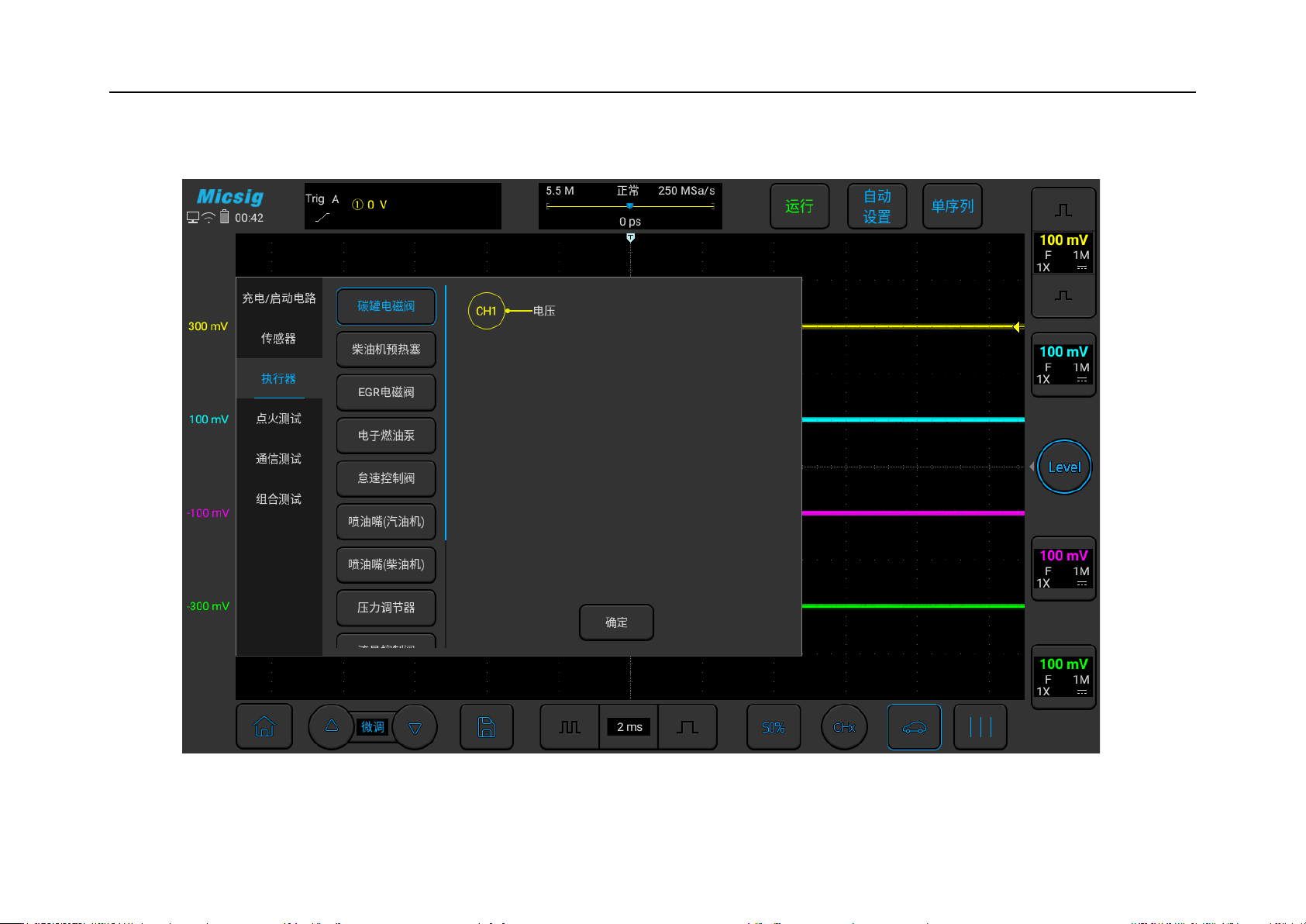Select the 通信测试 communication test category
1306x924 pixels.
(x=279, y=459)
